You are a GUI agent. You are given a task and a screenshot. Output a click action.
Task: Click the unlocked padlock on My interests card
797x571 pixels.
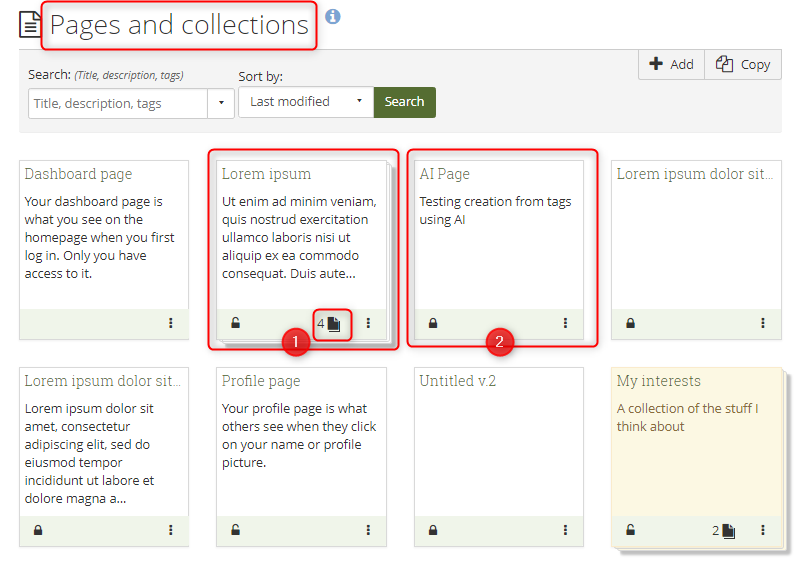click(x=630, y=530)
